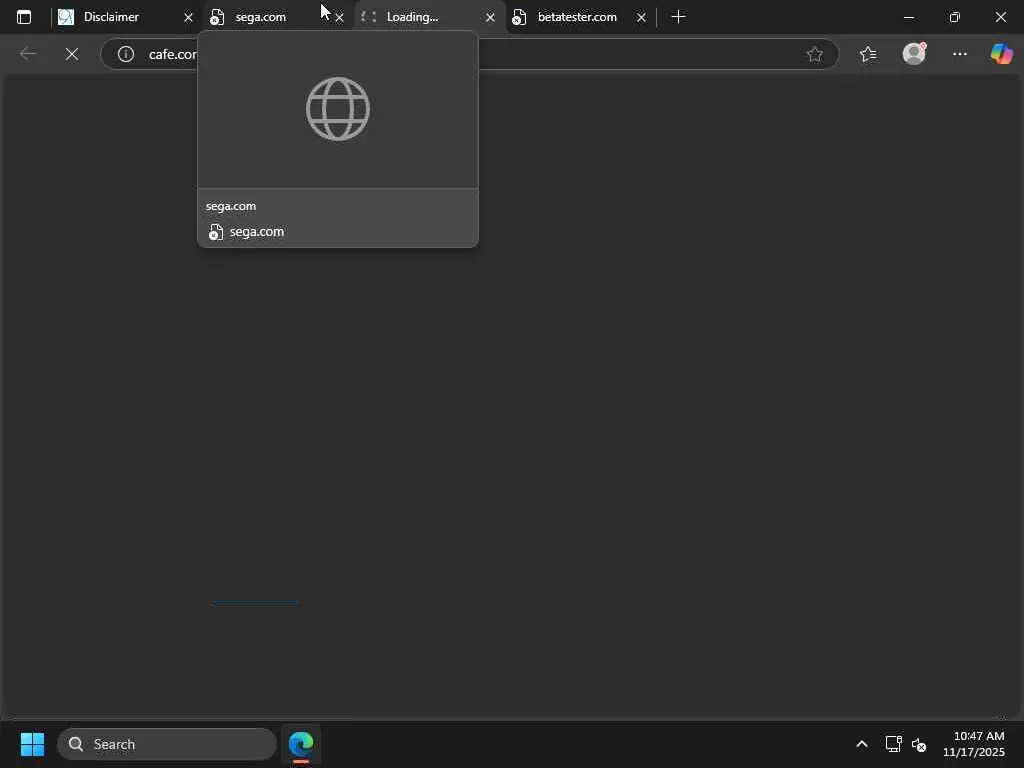This screenshot has height=768, width=1024.
Task: Switch to the Loading... tab
Action: (x=429, y=17)
